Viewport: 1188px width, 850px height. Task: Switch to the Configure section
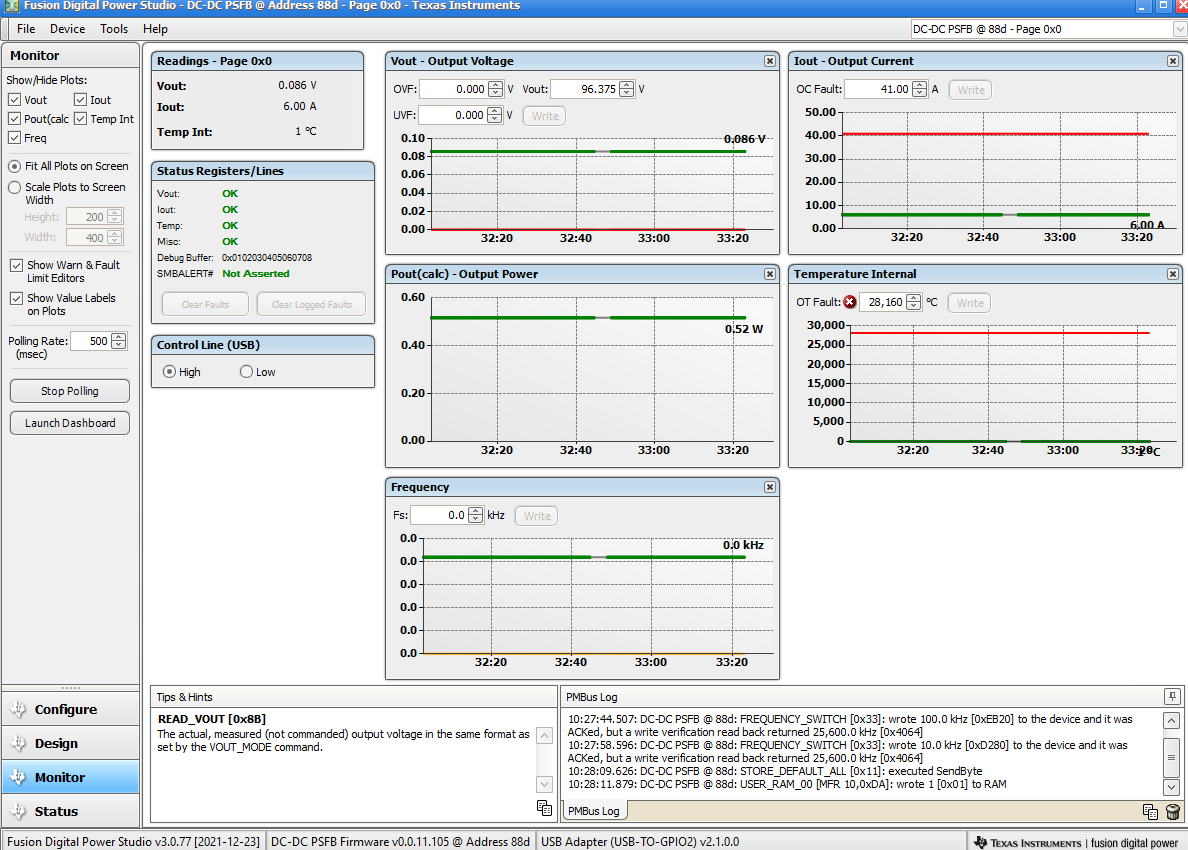pyautogui.click(x=70, y=709)
